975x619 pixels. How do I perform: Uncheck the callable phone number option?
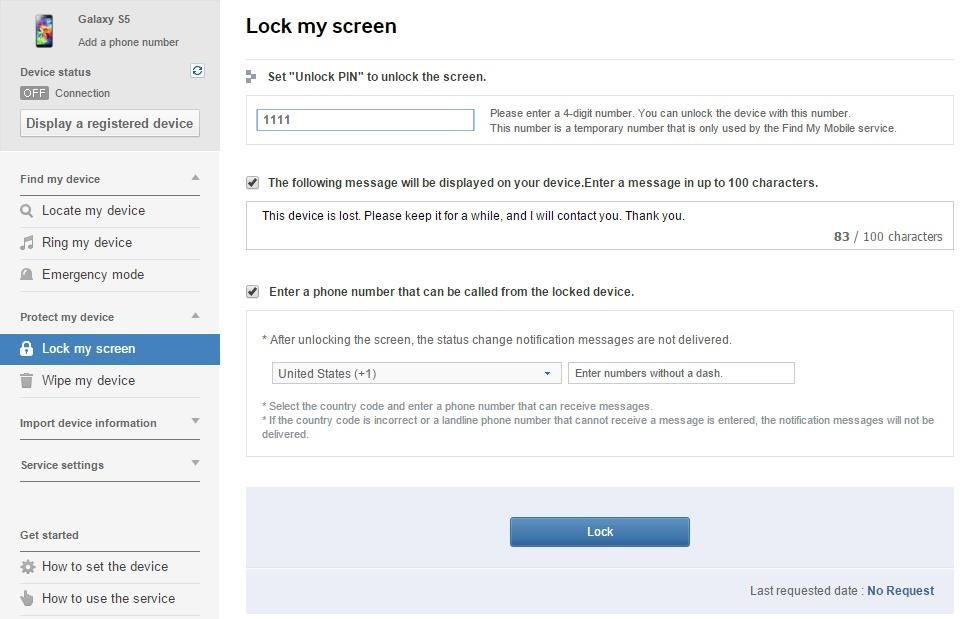point(250,291)
